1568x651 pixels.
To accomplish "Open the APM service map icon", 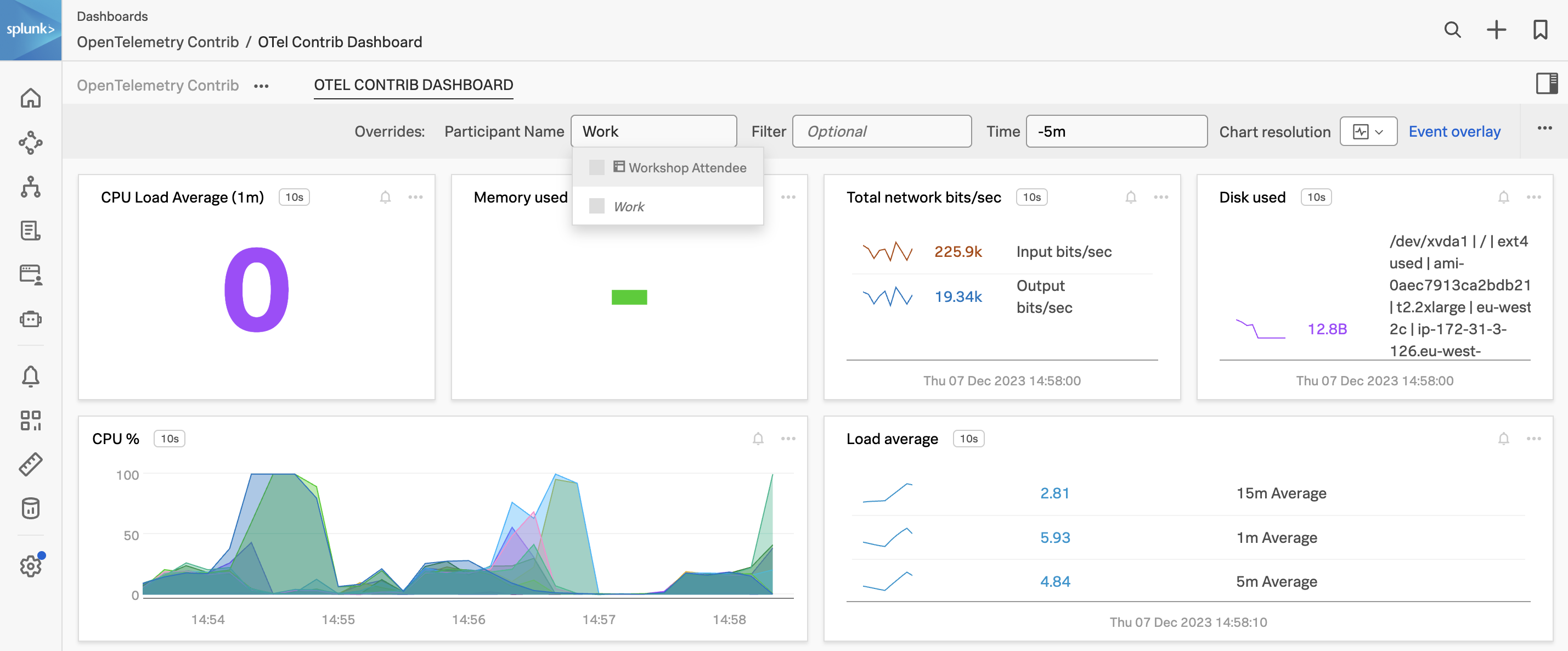I will (x=30, y=143).
